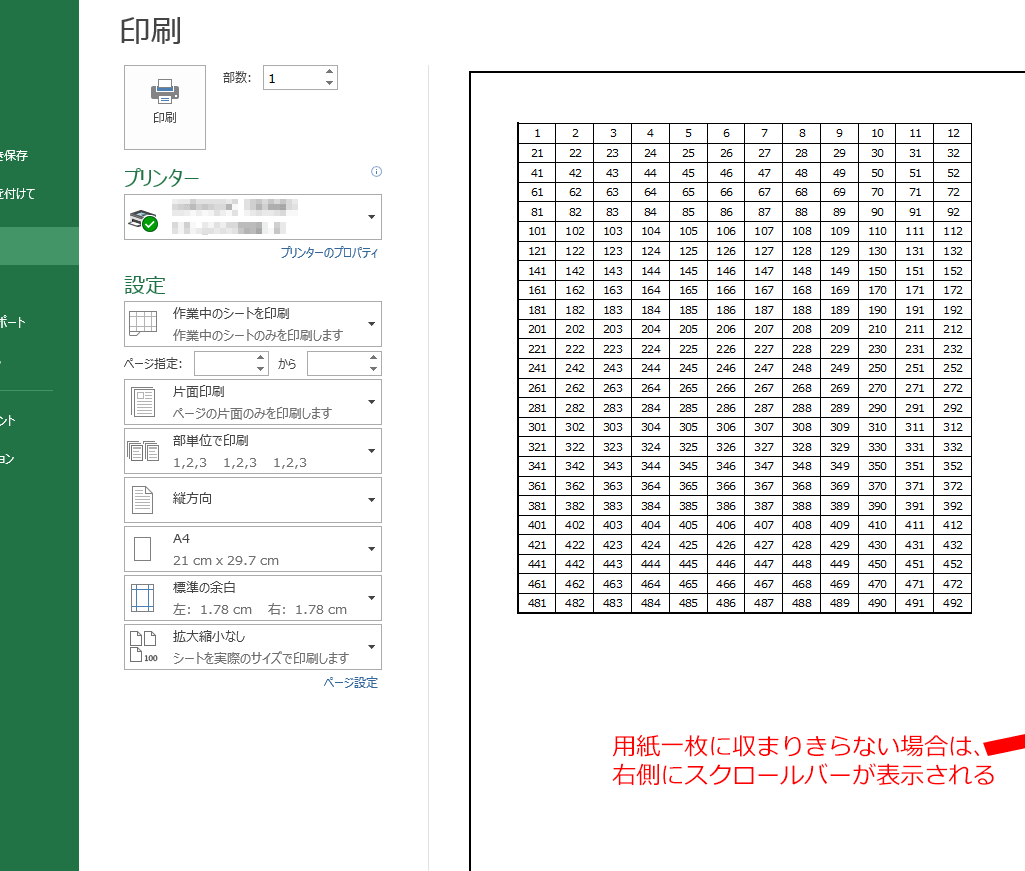
Task: Click the 印刷 print button
Action: [x=165, y=107]
